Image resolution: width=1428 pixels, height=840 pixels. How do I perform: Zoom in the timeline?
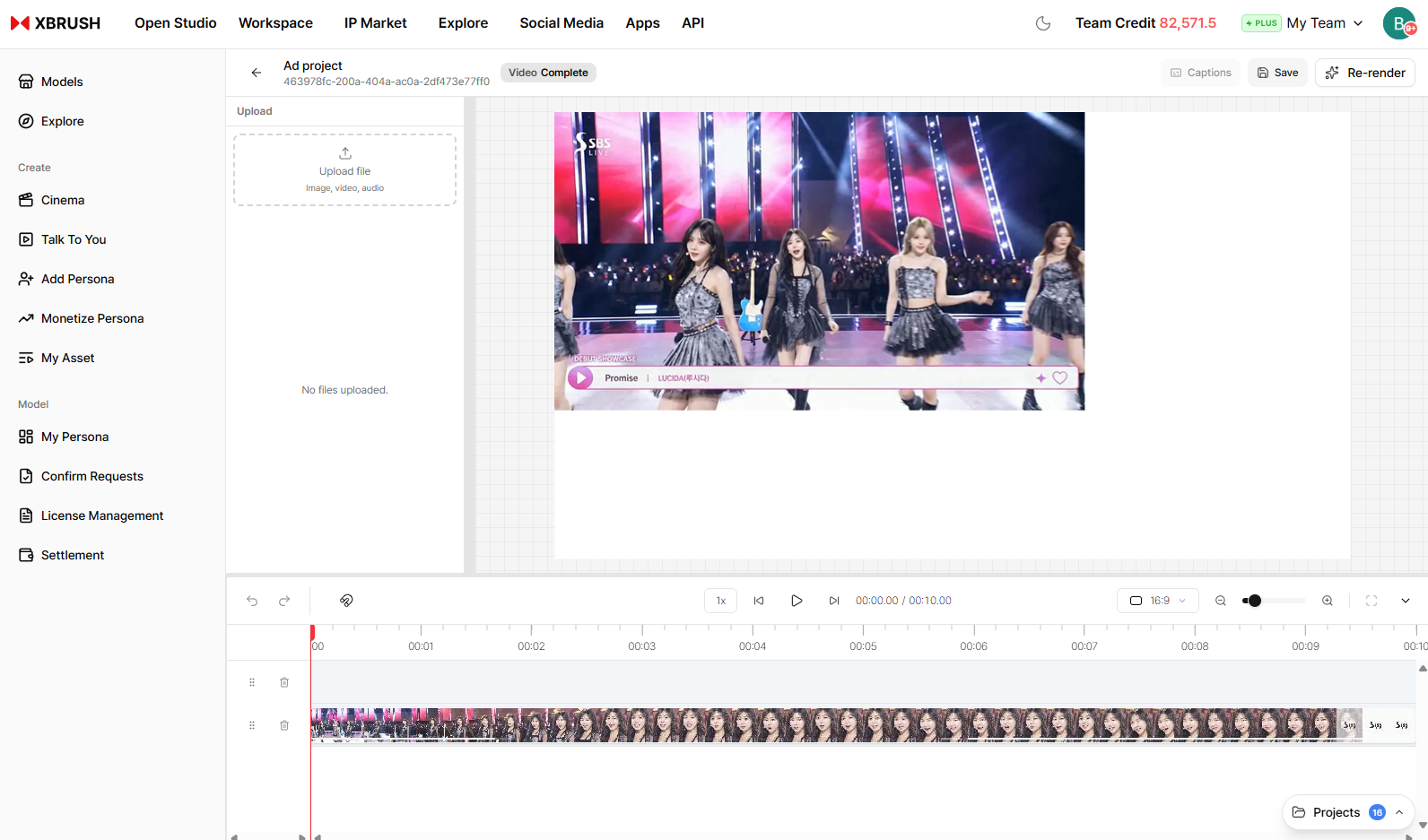coord(1328,601)
